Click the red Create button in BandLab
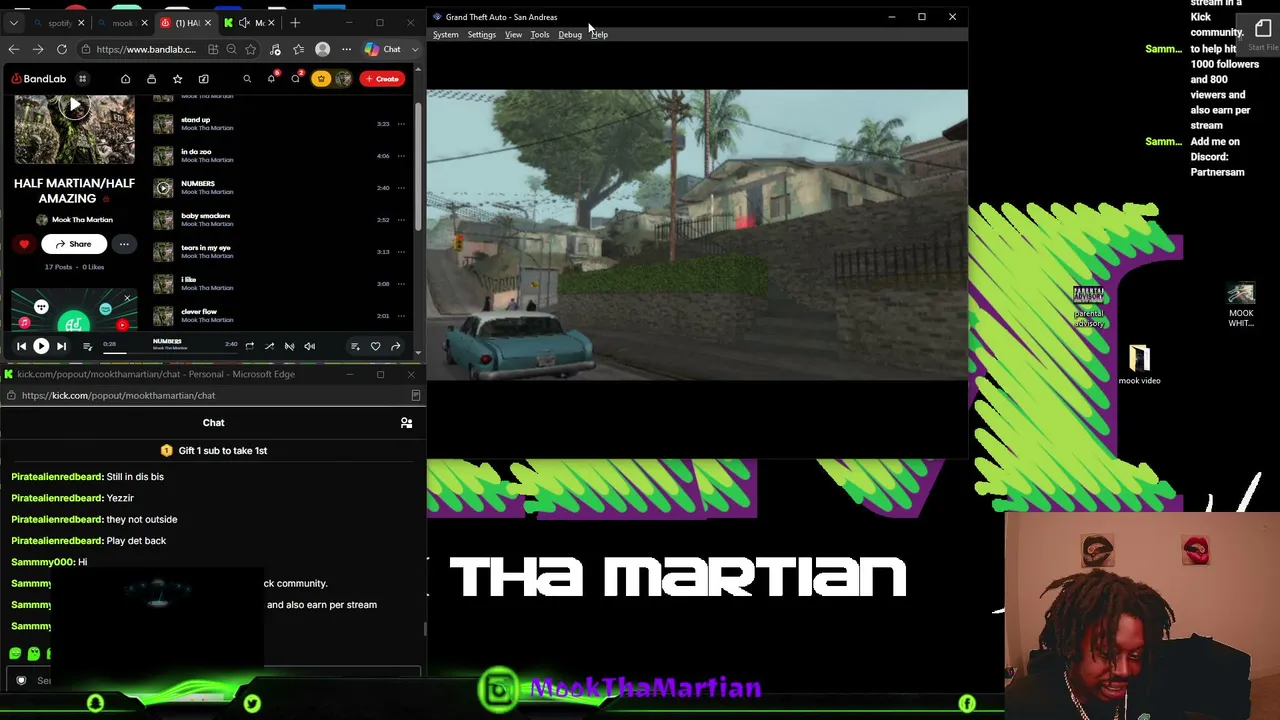 (383, 79)
